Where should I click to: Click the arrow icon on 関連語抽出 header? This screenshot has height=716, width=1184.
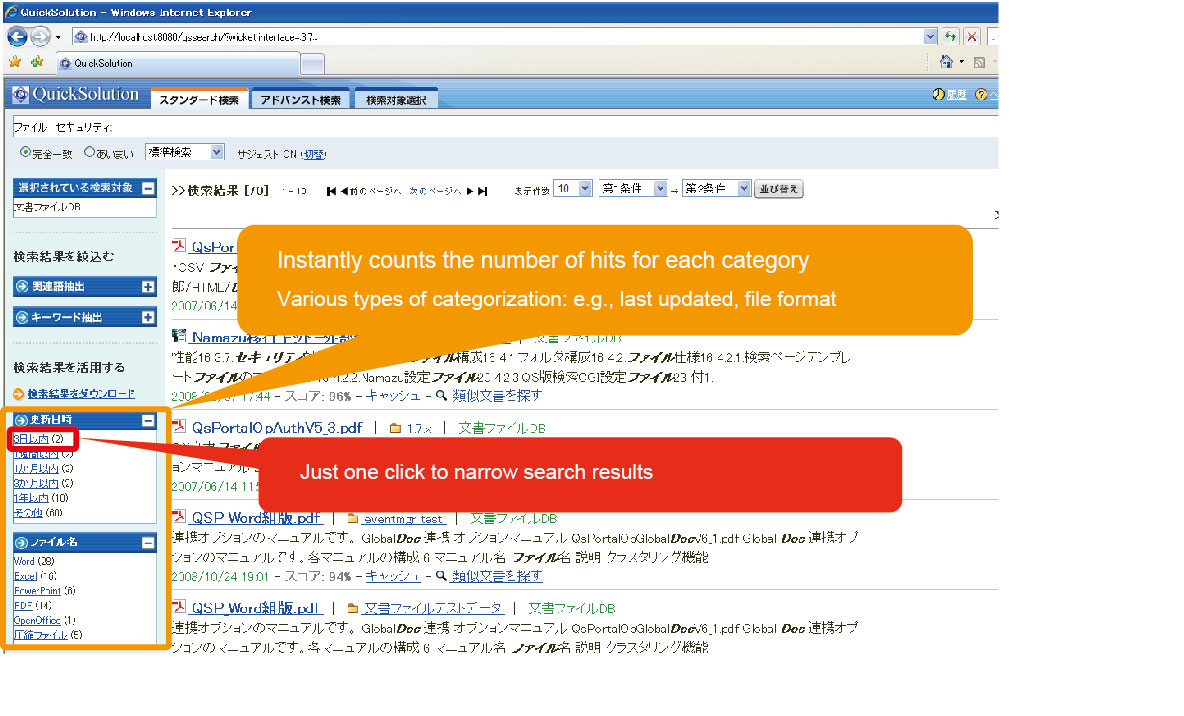(x=22, y=287)
